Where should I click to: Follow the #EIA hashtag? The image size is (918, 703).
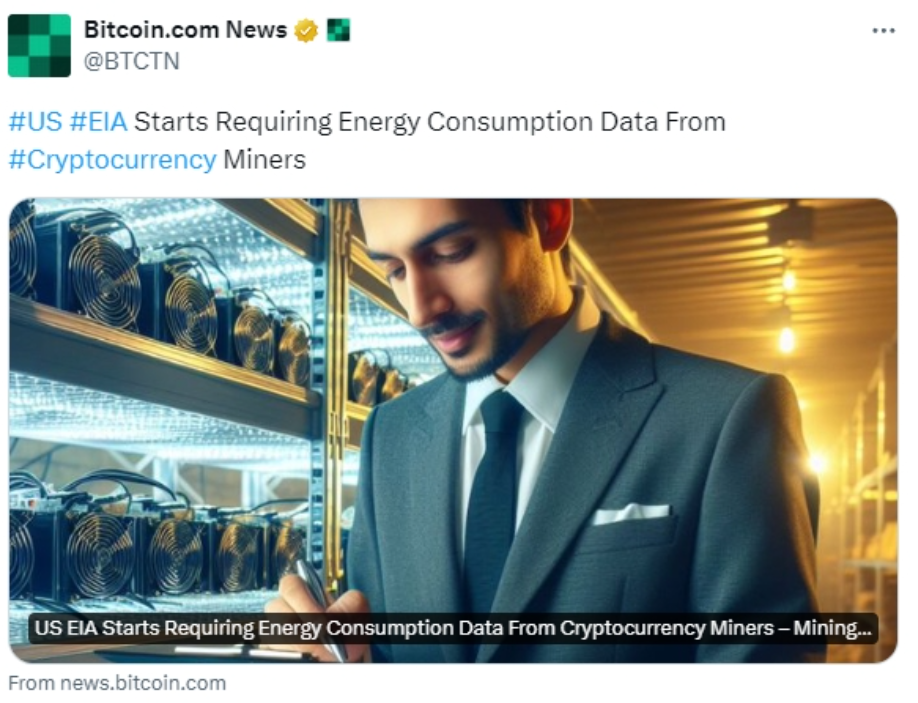point(98,122)
